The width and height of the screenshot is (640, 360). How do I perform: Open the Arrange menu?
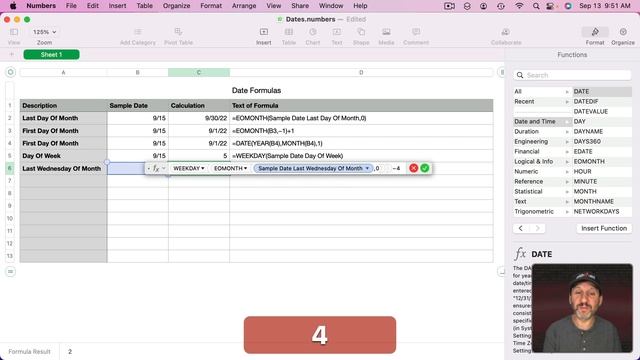point(244,6)
